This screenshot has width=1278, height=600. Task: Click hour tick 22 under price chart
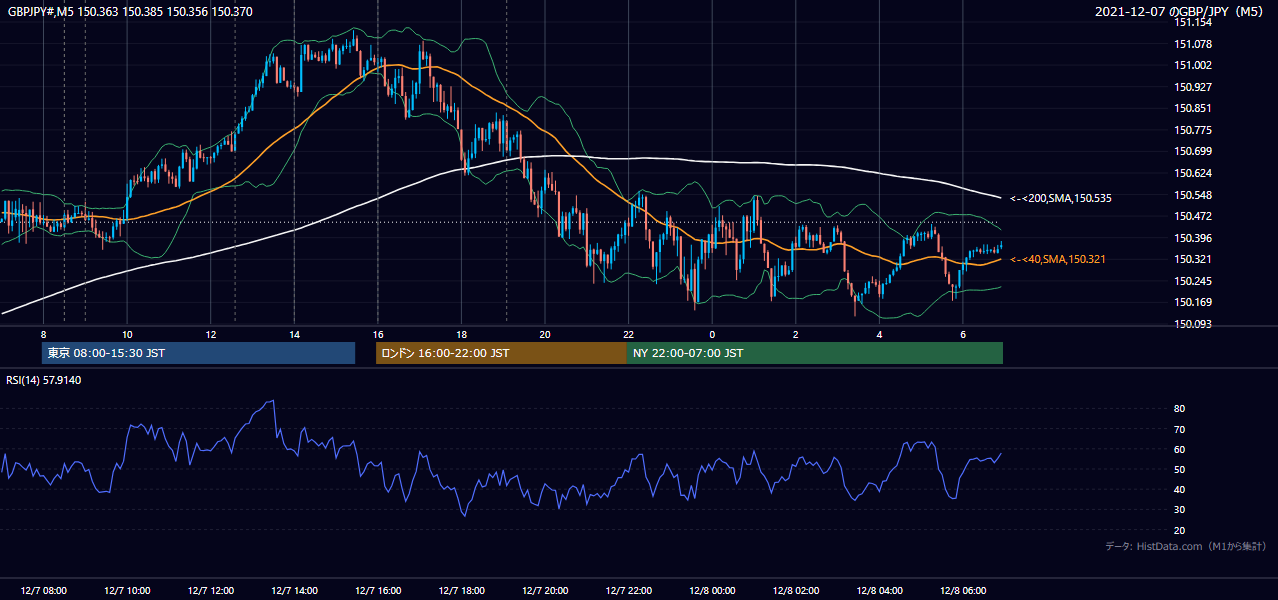point(628,334)
